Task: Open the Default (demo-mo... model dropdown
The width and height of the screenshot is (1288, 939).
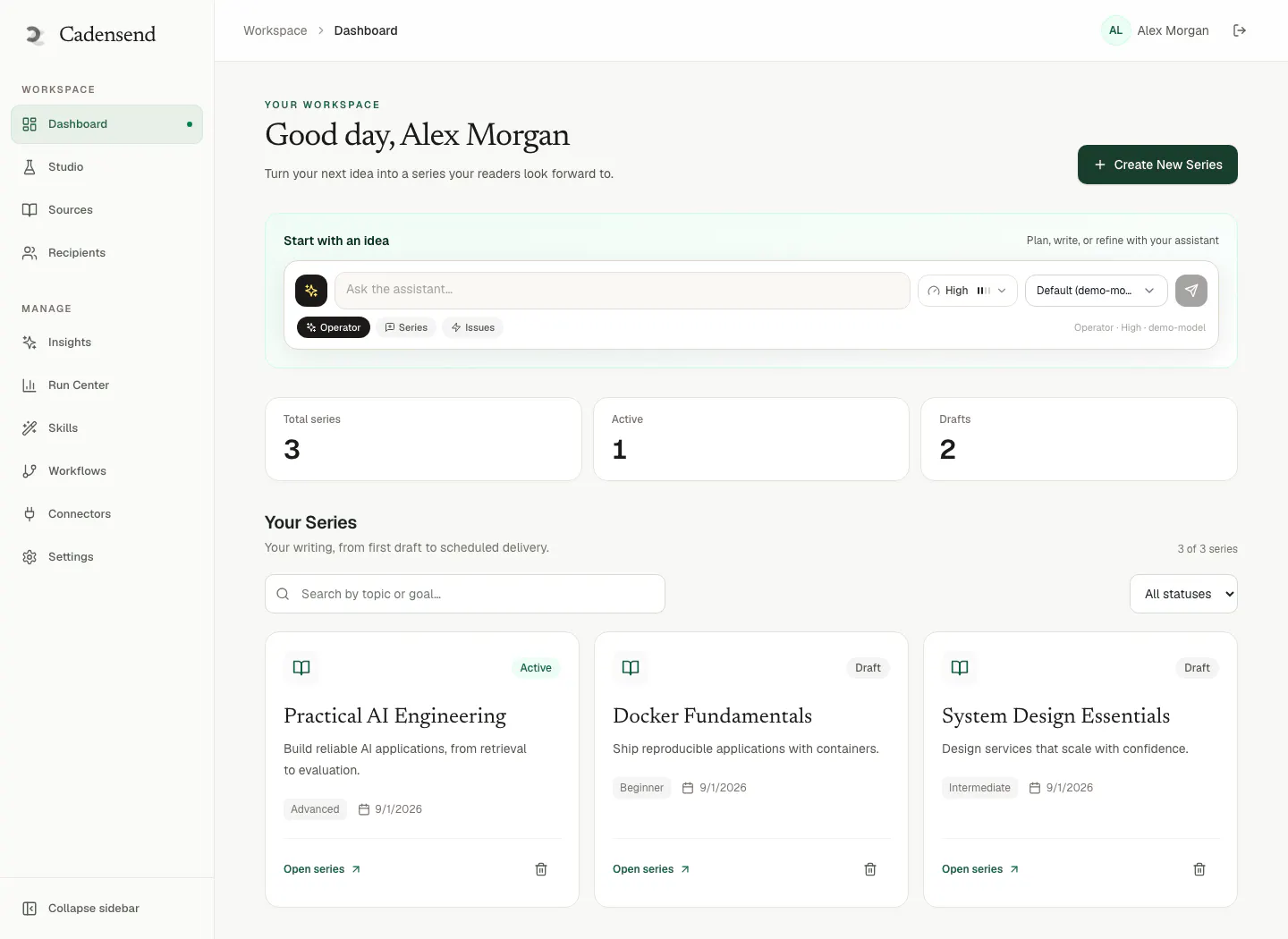Action: click(1096, 291)
